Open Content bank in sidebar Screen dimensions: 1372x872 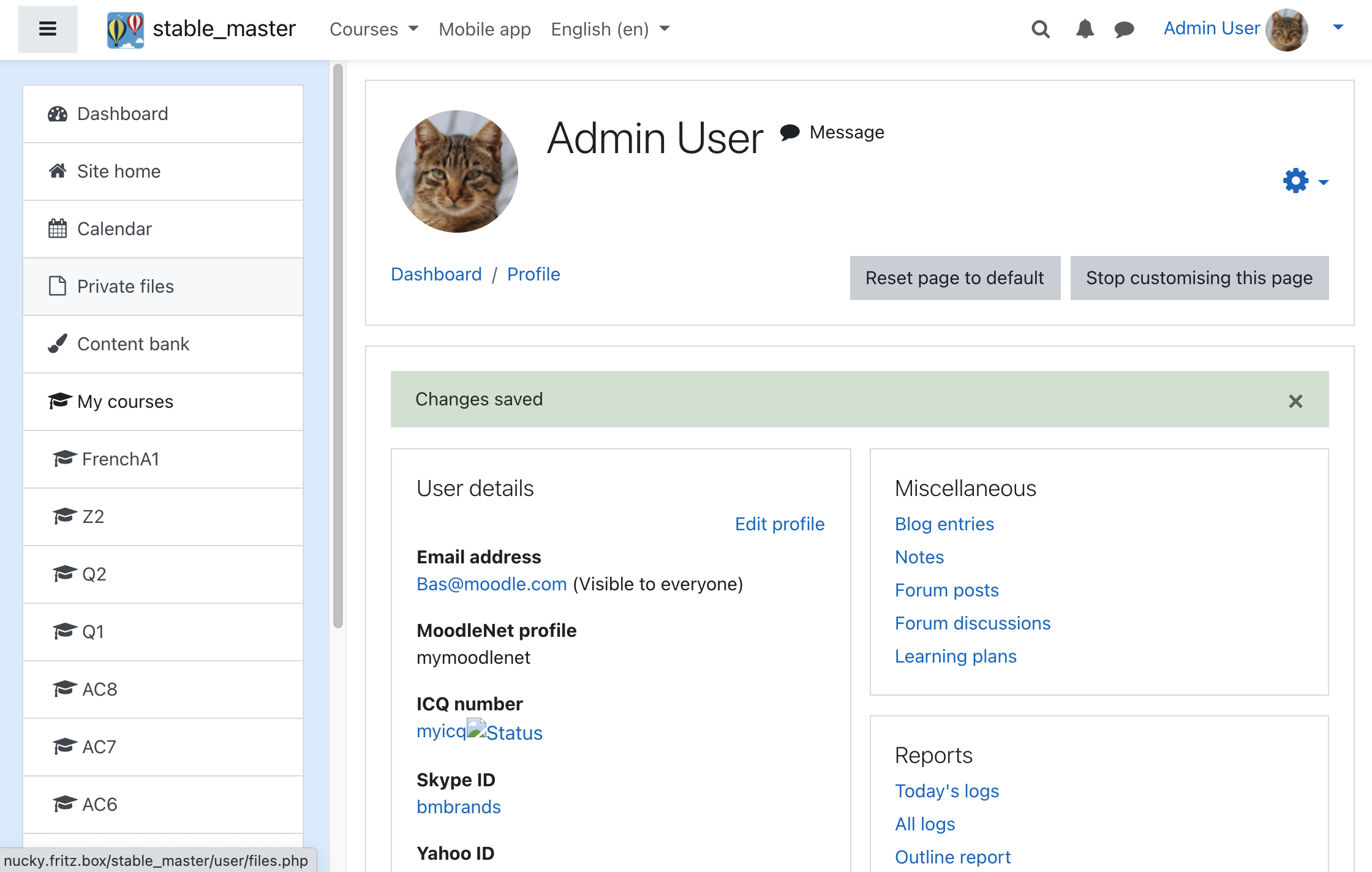[x=163, y=344]
